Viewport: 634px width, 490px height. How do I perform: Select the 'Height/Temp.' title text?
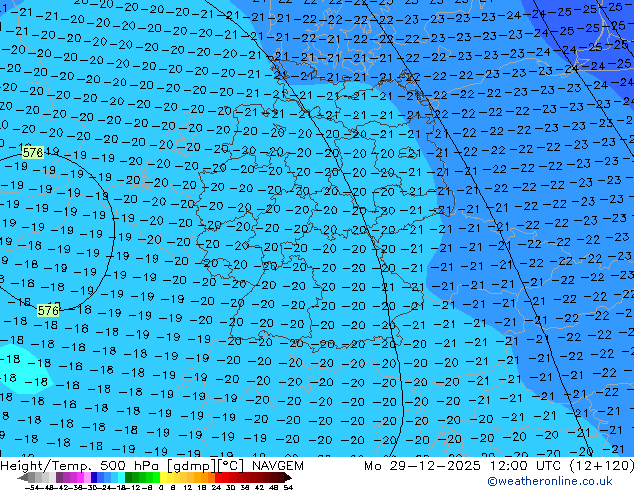coord(46,466)
